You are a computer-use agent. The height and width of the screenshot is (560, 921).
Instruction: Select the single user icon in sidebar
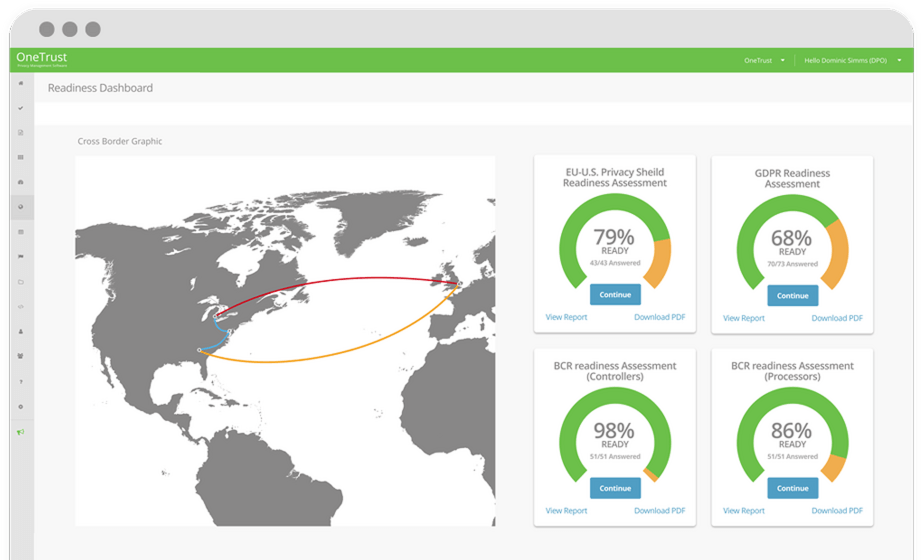click(21, 331)
